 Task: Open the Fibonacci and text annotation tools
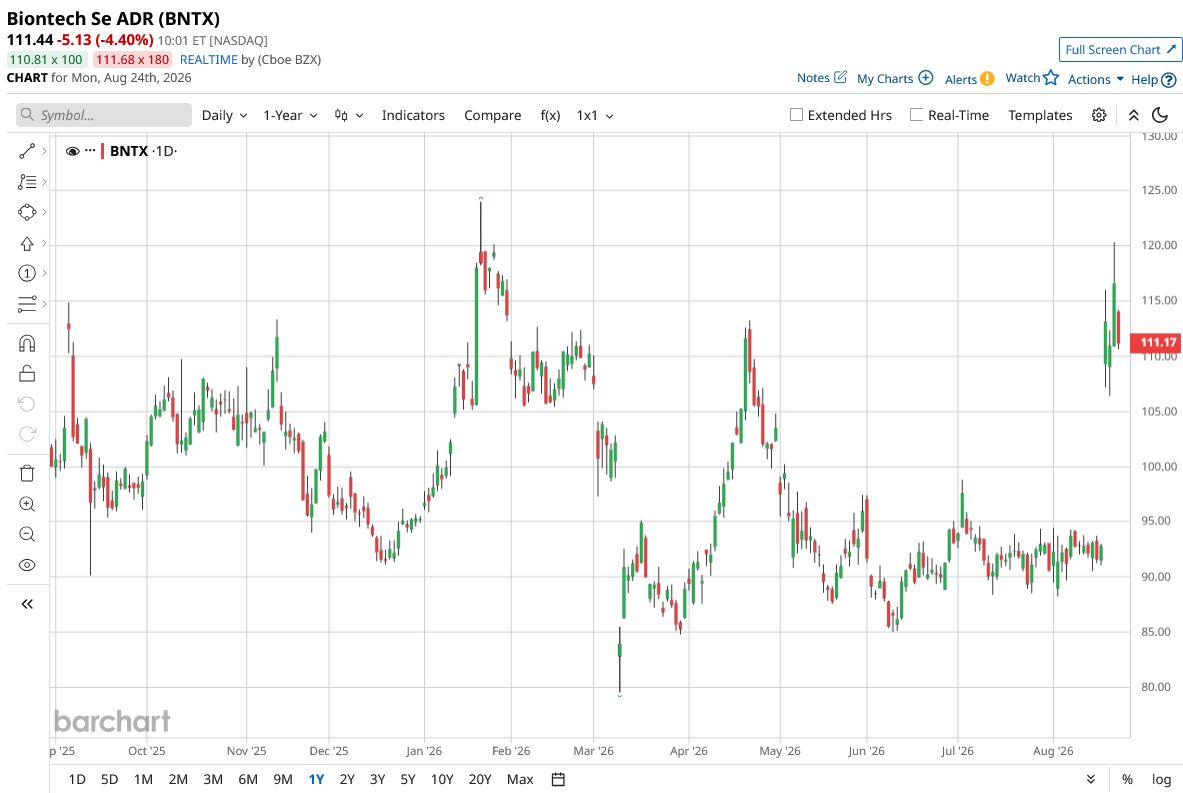coord(26,182)
